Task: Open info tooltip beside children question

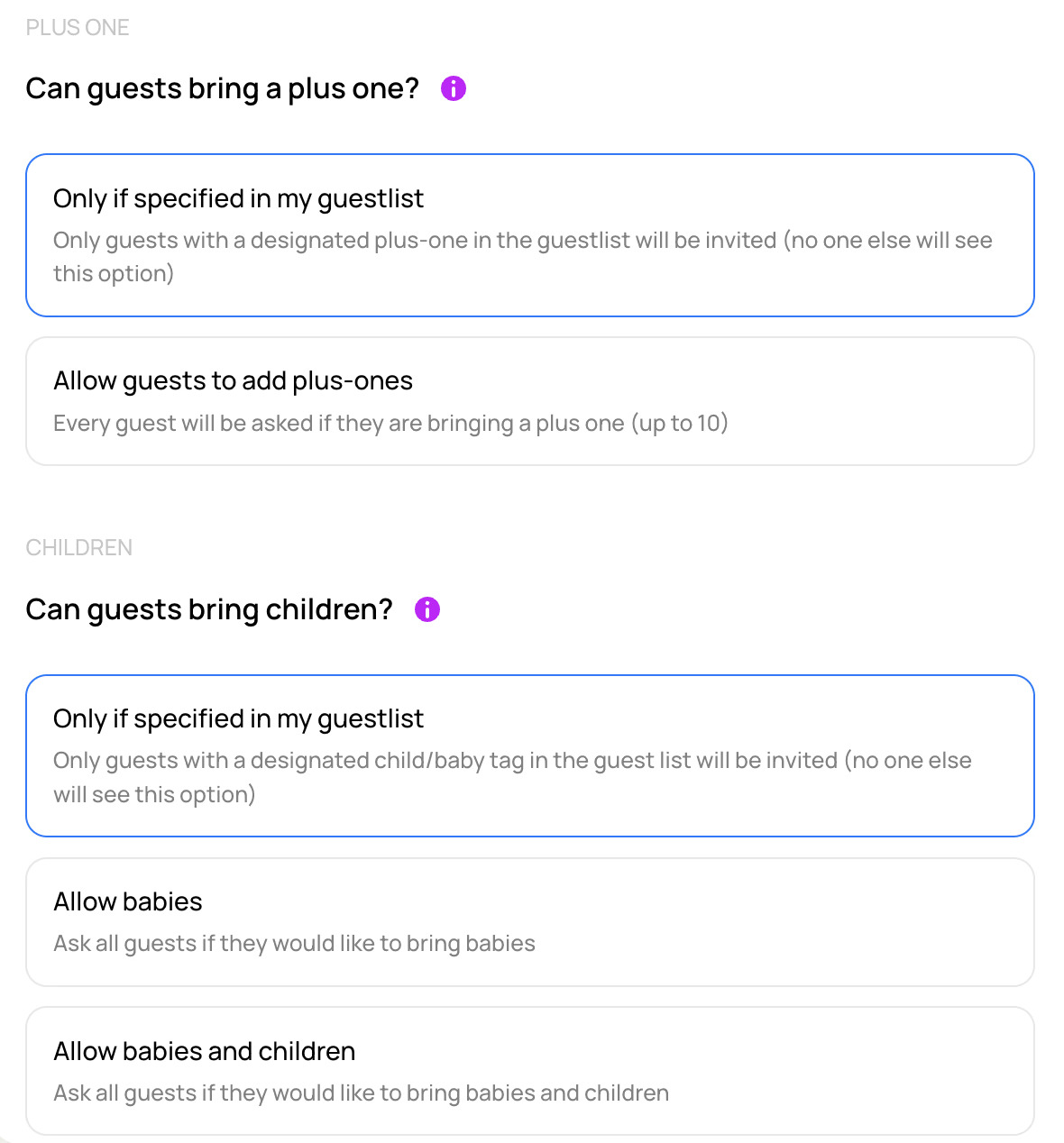Action: tap(427, 609)
